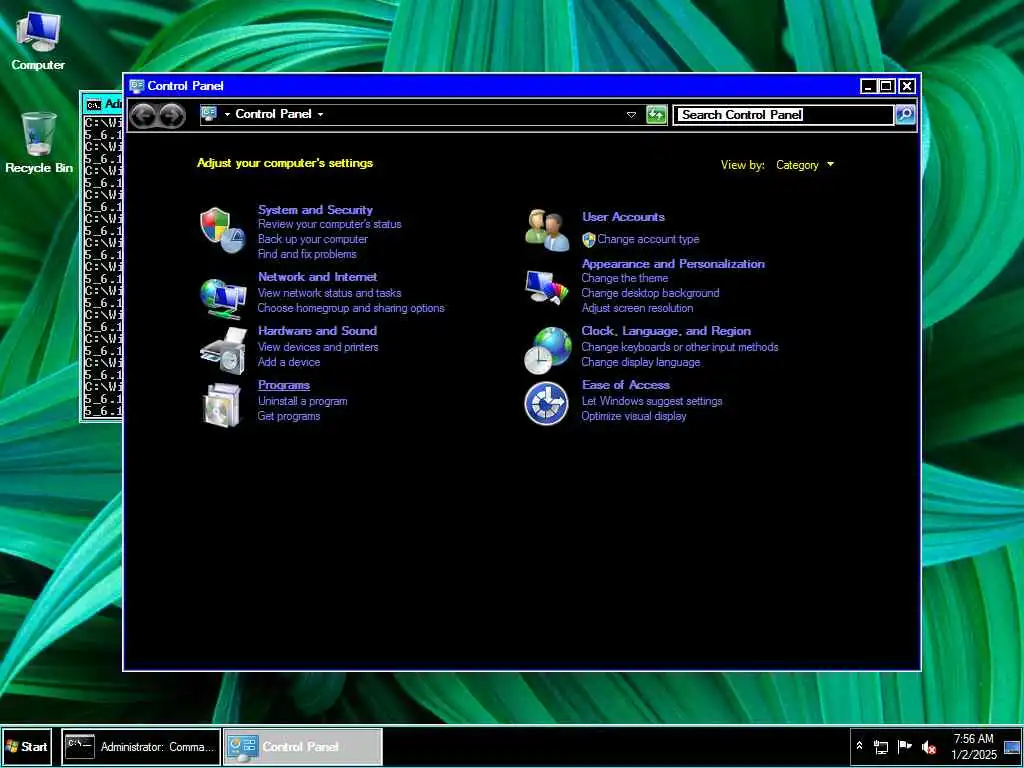Focus the Search Control Panel field

[783, 115]
